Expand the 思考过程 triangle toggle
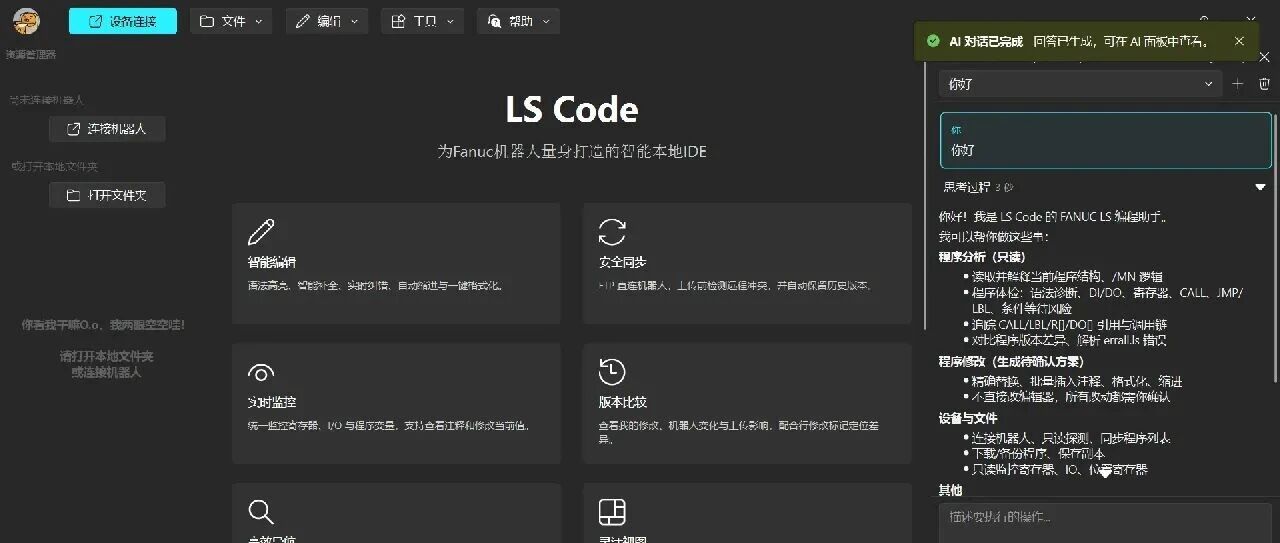 [x=1261, y=187]
